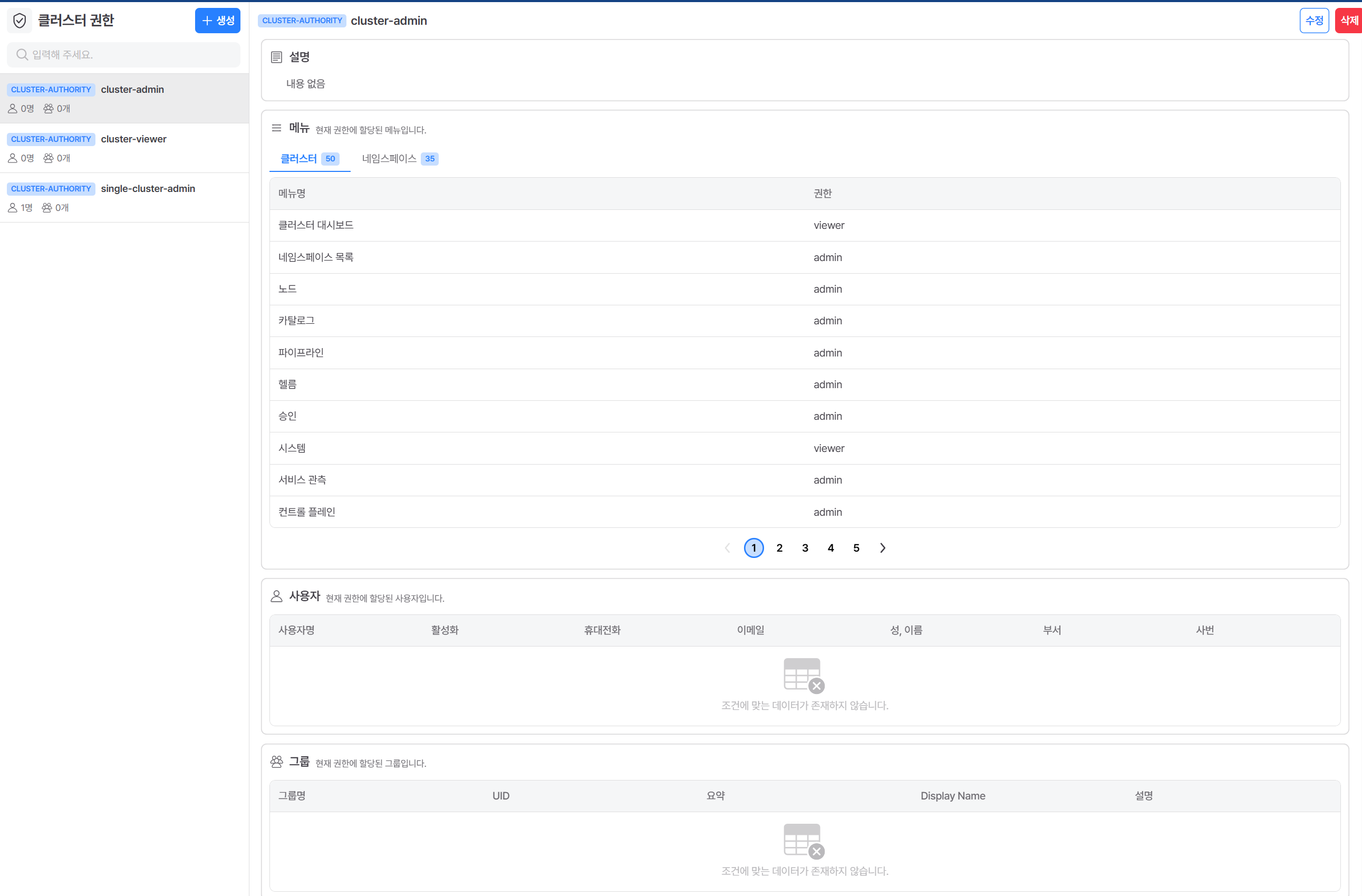Open page 4 of the menu table
The height and width of the screenshot is (896, 1362).
coord(831,548)
